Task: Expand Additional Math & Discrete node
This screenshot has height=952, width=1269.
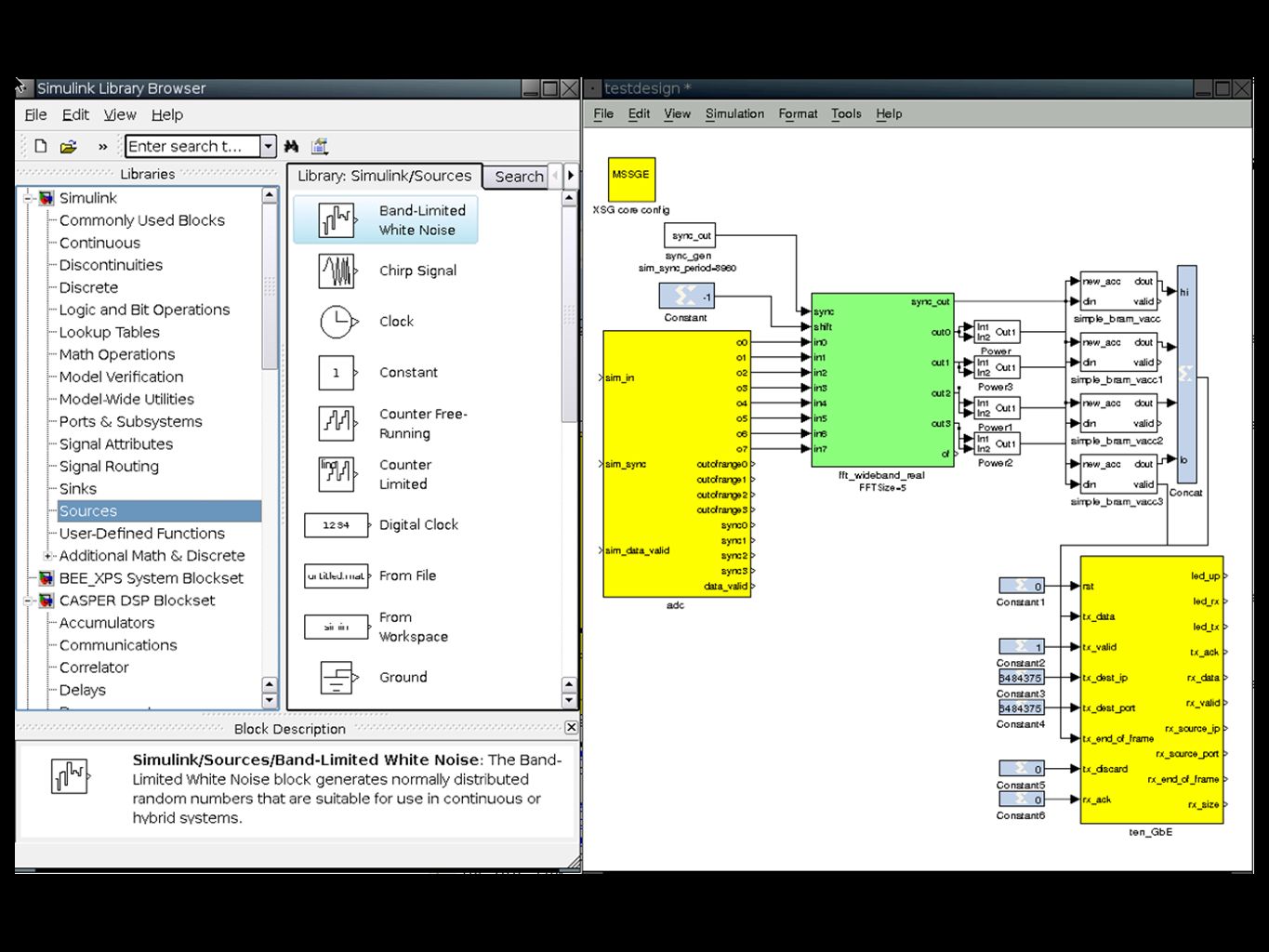Action: pos(47,556)
